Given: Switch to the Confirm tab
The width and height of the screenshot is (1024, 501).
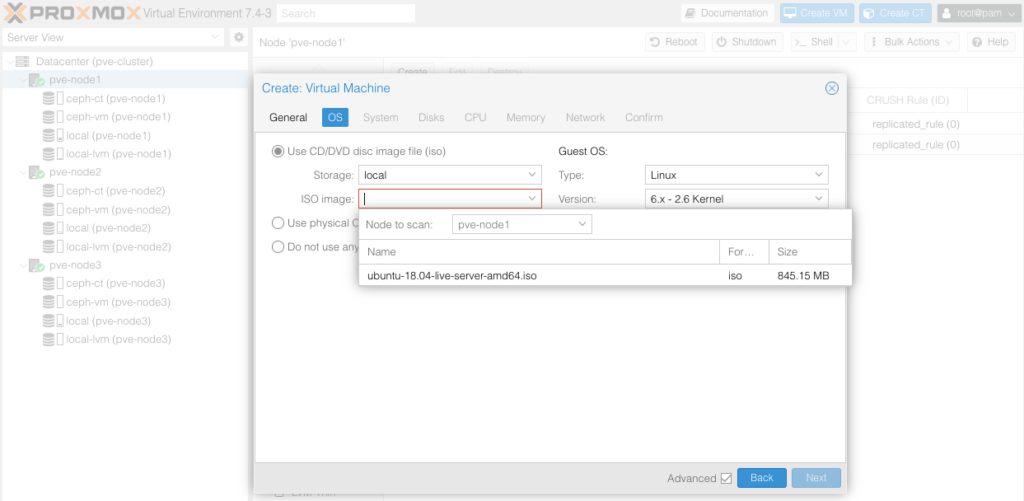Looking at the screenshot, I should 644,118.
